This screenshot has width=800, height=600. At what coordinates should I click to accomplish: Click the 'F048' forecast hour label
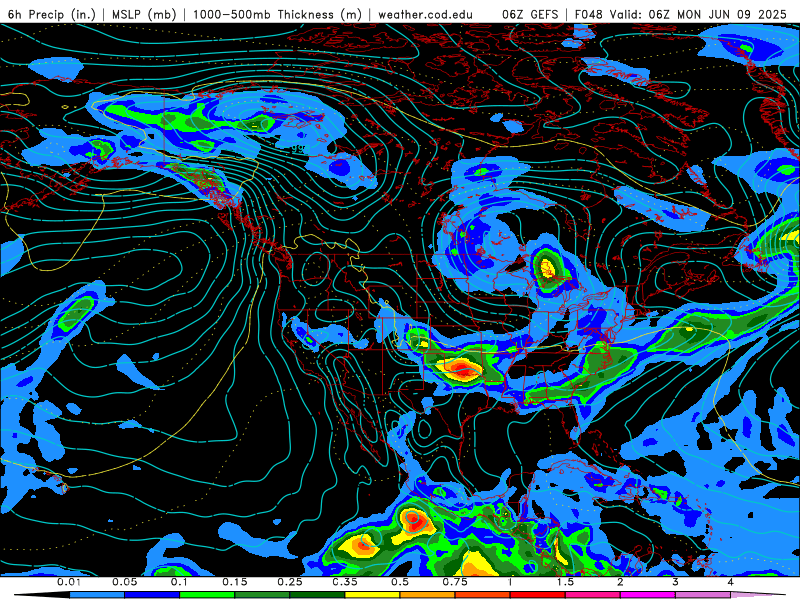click(589, 14)
